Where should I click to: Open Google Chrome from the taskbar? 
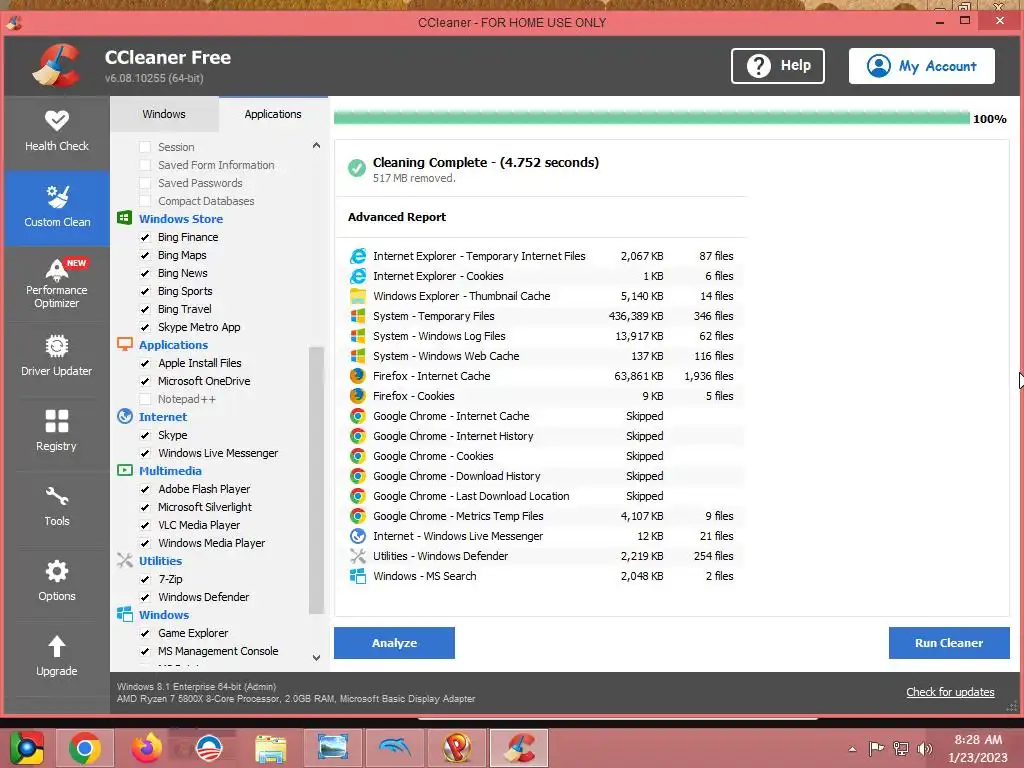click(85, 748)
